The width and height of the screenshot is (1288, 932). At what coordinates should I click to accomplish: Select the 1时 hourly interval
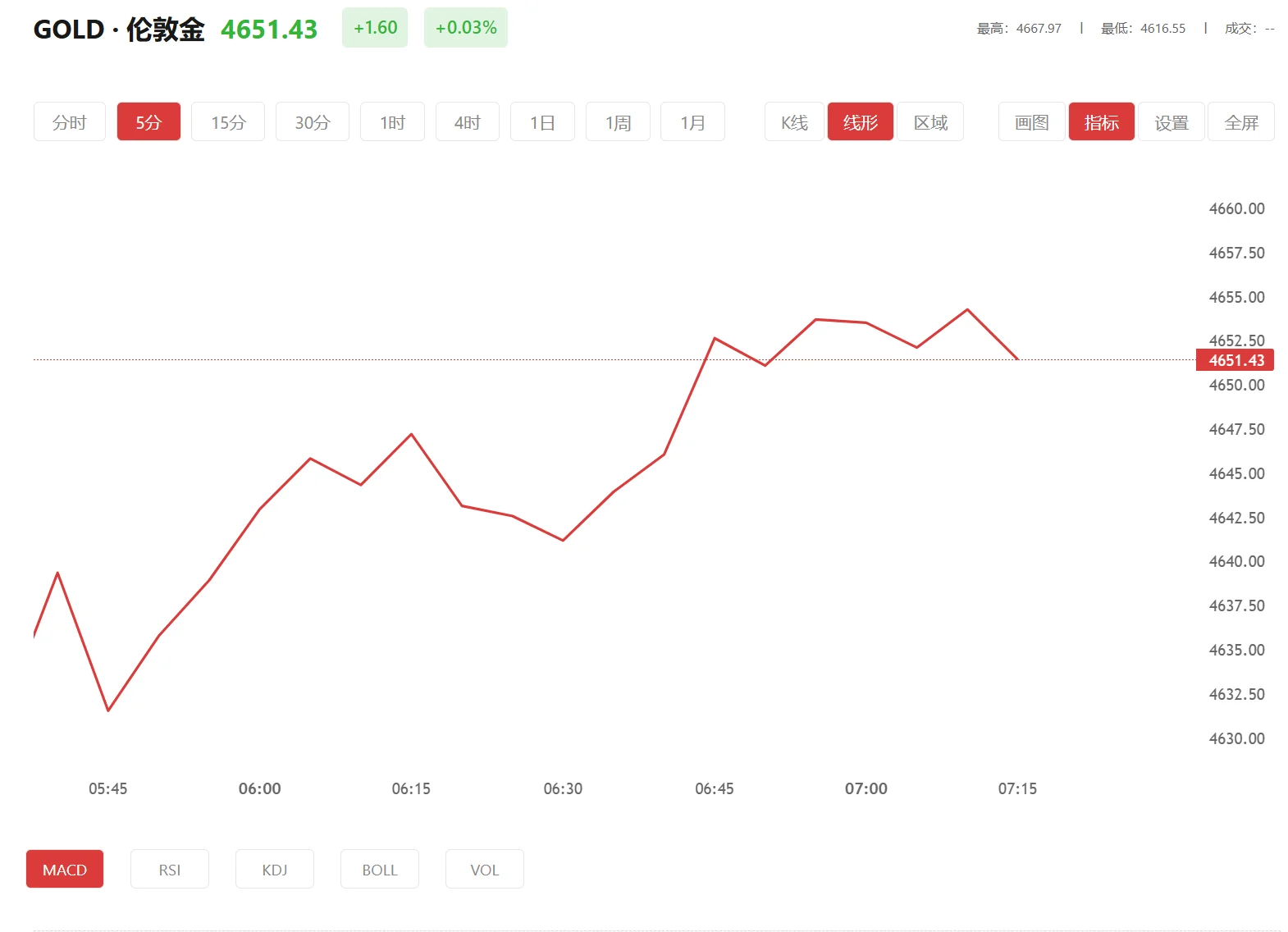pyautogui.click(x=392, y=122)
